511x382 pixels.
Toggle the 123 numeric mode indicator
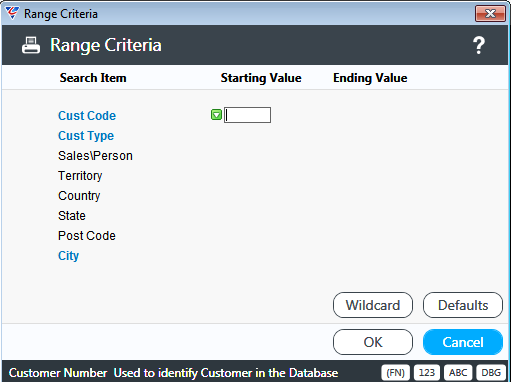[427, 373]
